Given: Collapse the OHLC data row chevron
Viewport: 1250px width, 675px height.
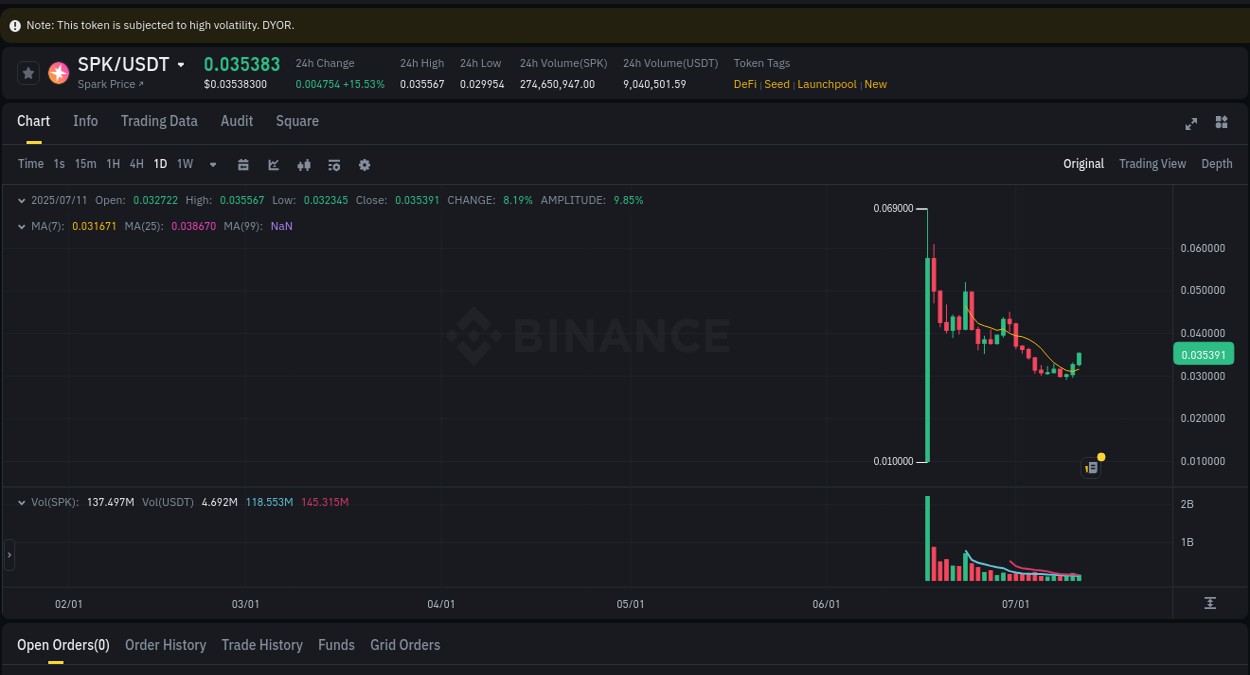Looking at the screenshot, I should (x=22, y=200).
